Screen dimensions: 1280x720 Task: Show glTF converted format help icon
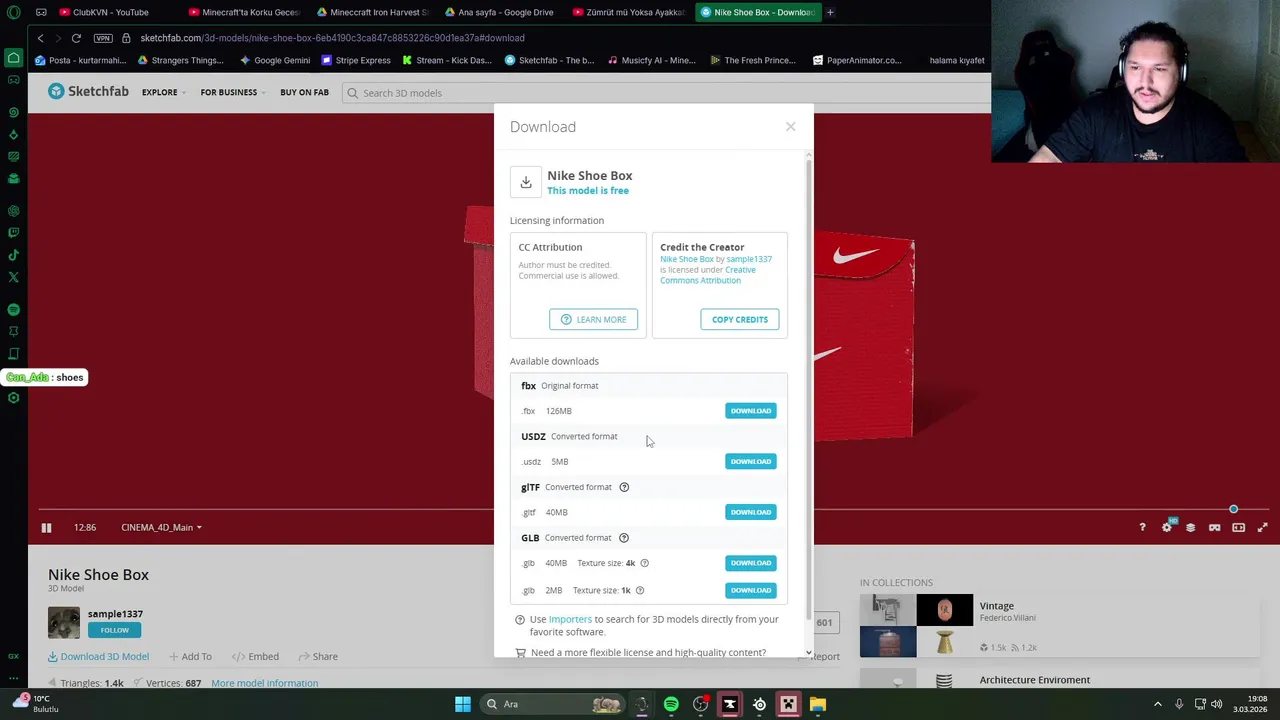tap(624, 487)
